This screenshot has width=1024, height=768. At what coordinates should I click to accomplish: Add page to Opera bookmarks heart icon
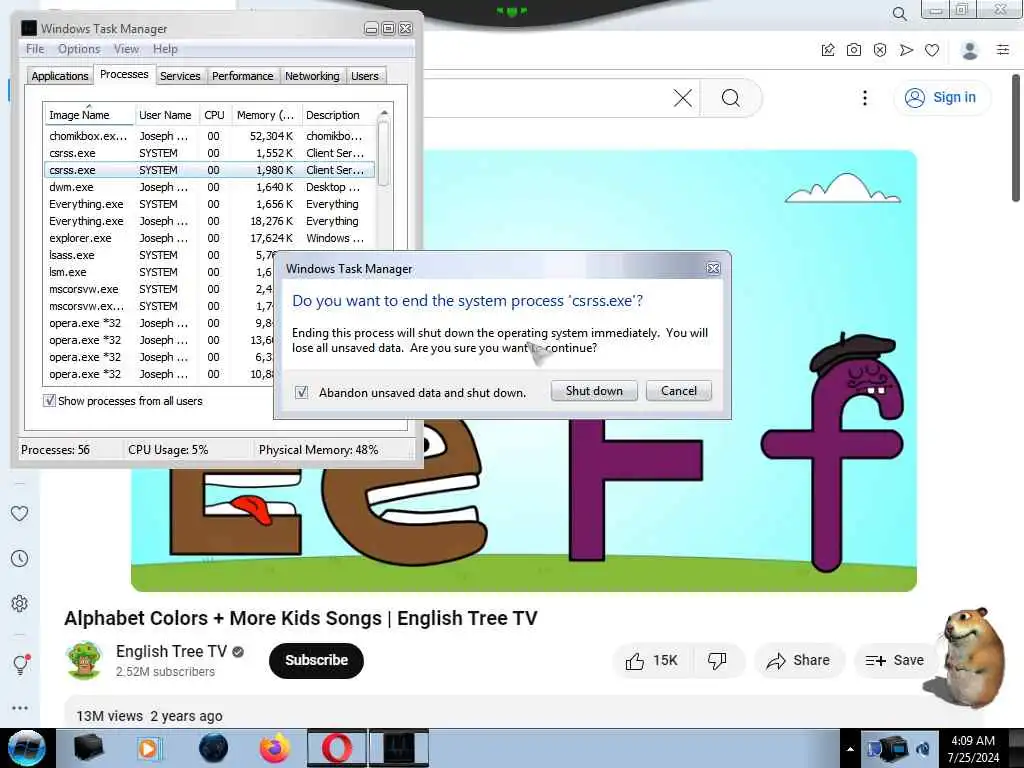point(932,50)
